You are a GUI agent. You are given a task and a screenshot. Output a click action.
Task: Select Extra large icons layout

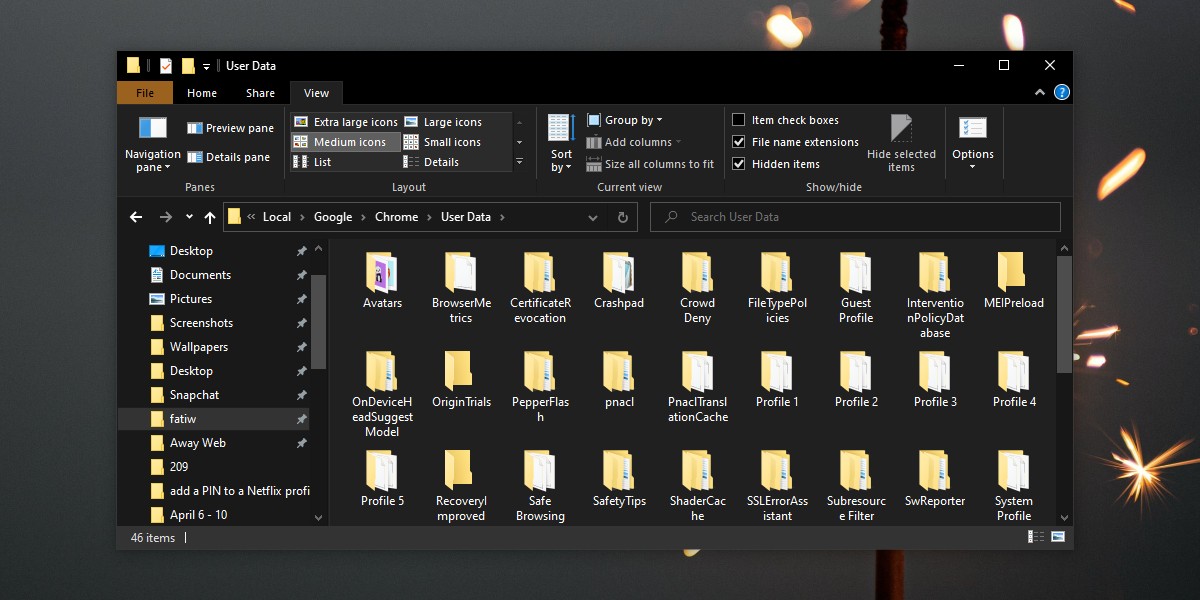click(346, 122)
